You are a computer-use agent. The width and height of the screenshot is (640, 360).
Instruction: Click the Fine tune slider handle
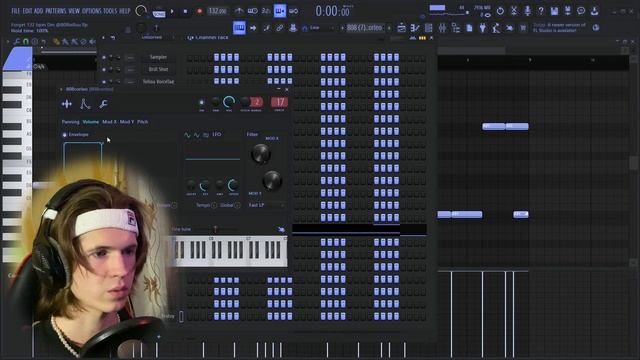tap(216, 229)
